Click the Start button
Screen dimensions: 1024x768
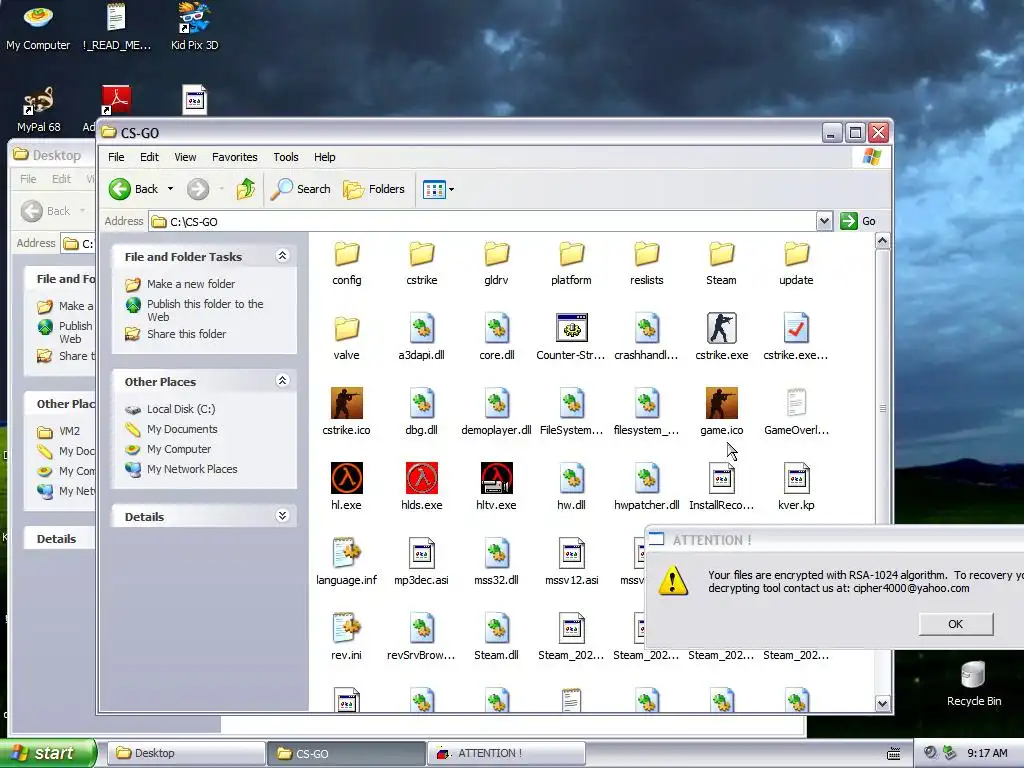pyautogui.click(x=48, y=753)
